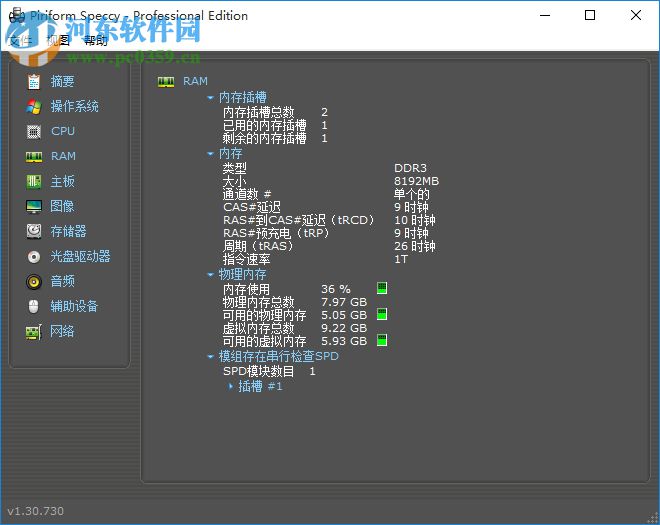
Task: Click the 光盘驱动器 disc icon
Action: pyautogui.click(x=34, y=256)
